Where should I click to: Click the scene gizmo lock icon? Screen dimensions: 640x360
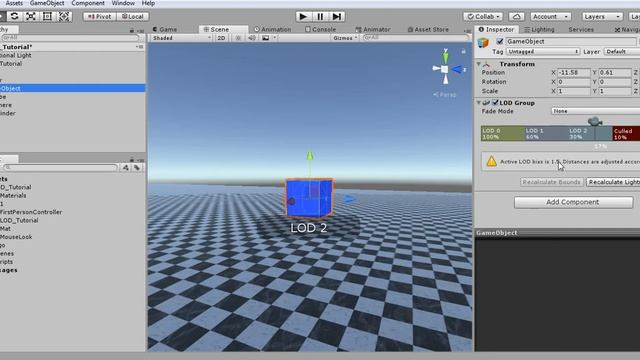coord(463,51)
